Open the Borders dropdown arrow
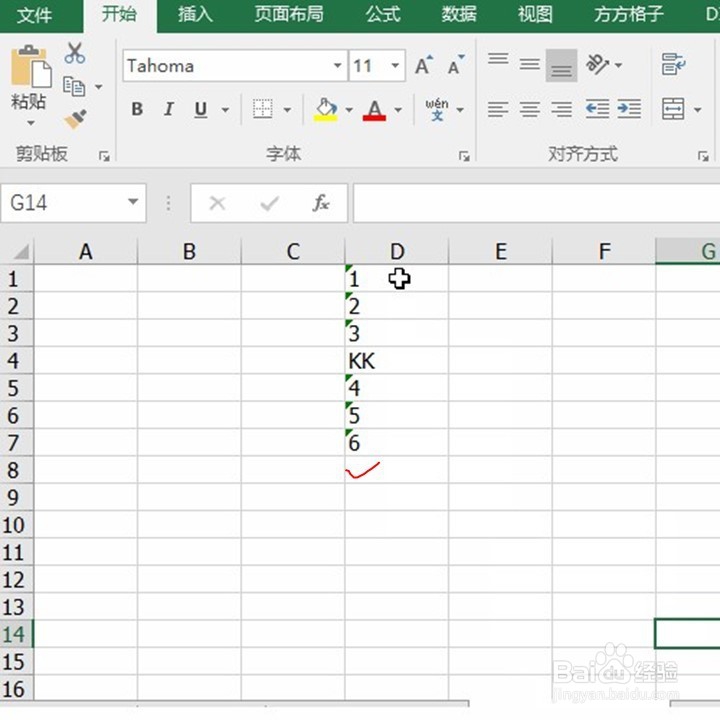 287,110
